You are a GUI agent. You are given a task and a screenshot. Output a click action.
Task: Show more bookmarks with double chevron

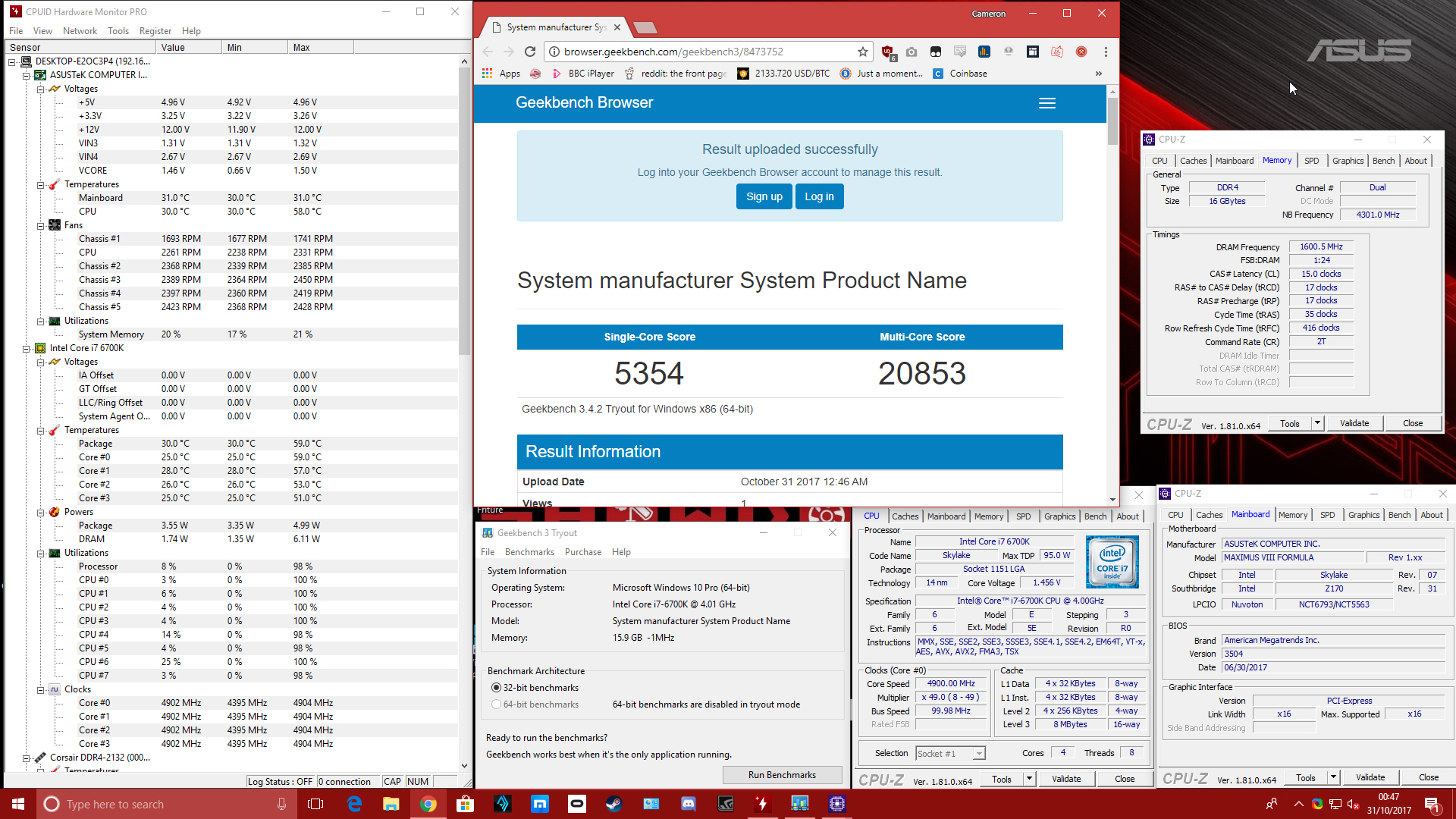(x=1098, y=74)
